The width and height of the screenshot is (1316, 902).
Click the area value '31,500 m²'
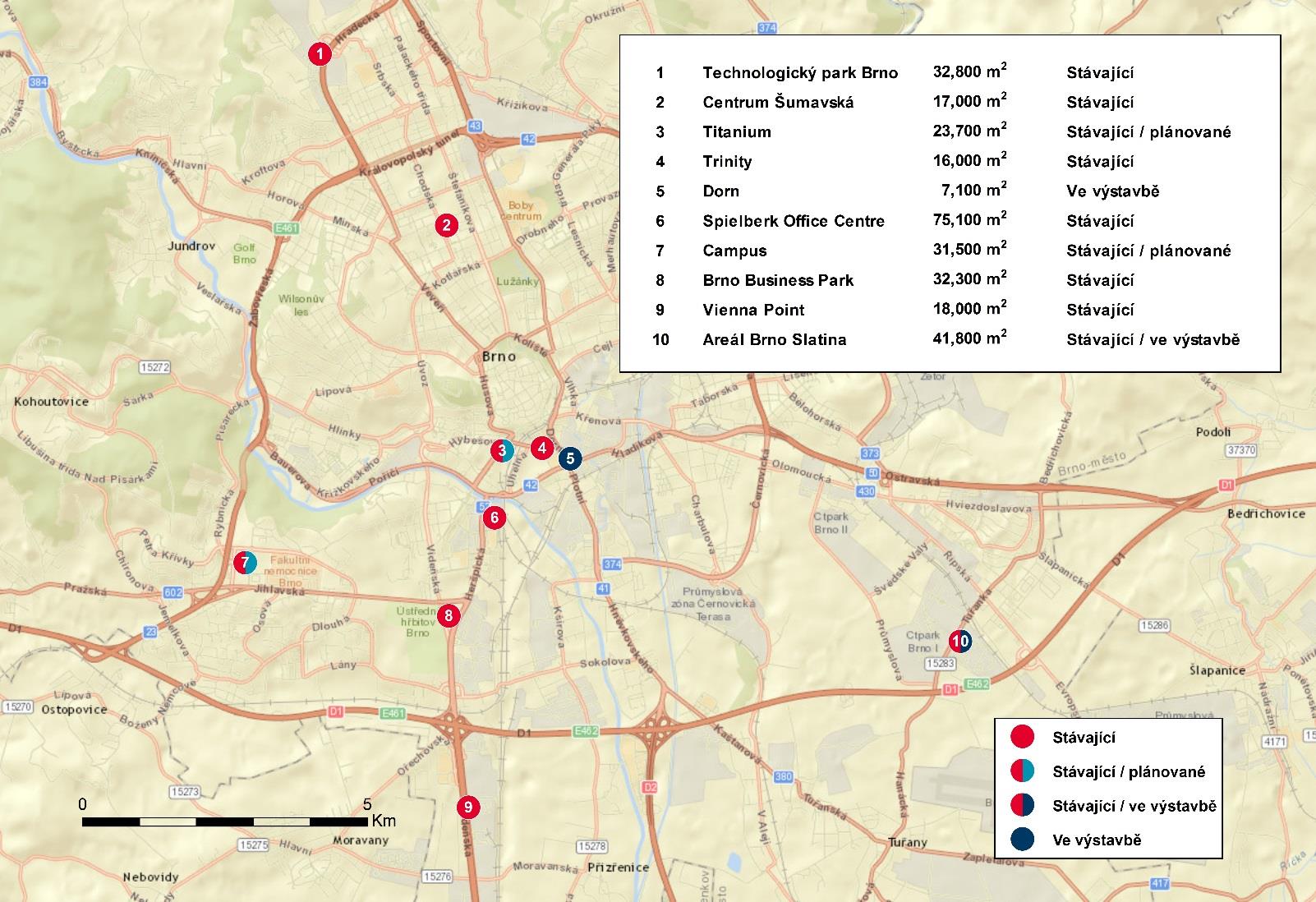(x=970, y=249)
